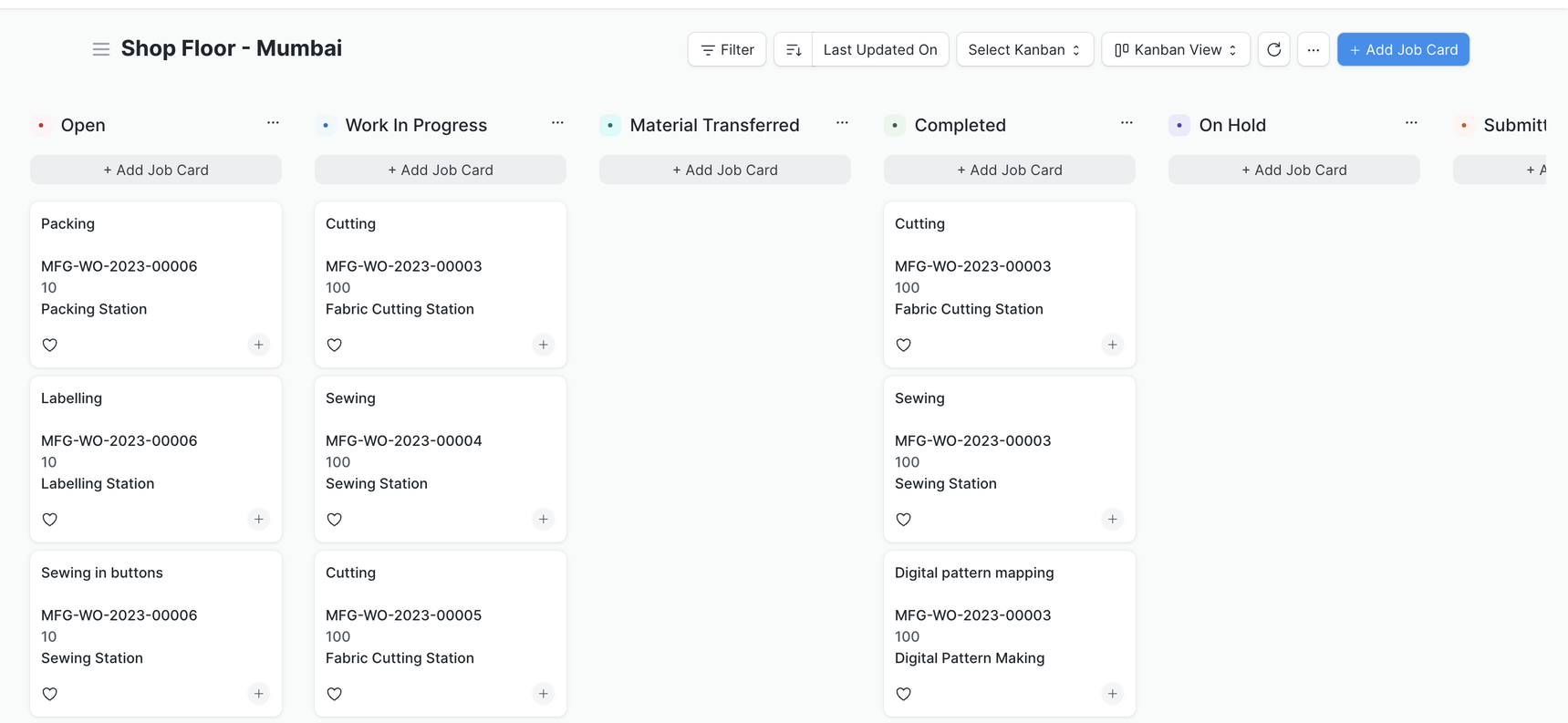Open the toolbar three-dots menu
The image size is (1568, 723).
1313,49
